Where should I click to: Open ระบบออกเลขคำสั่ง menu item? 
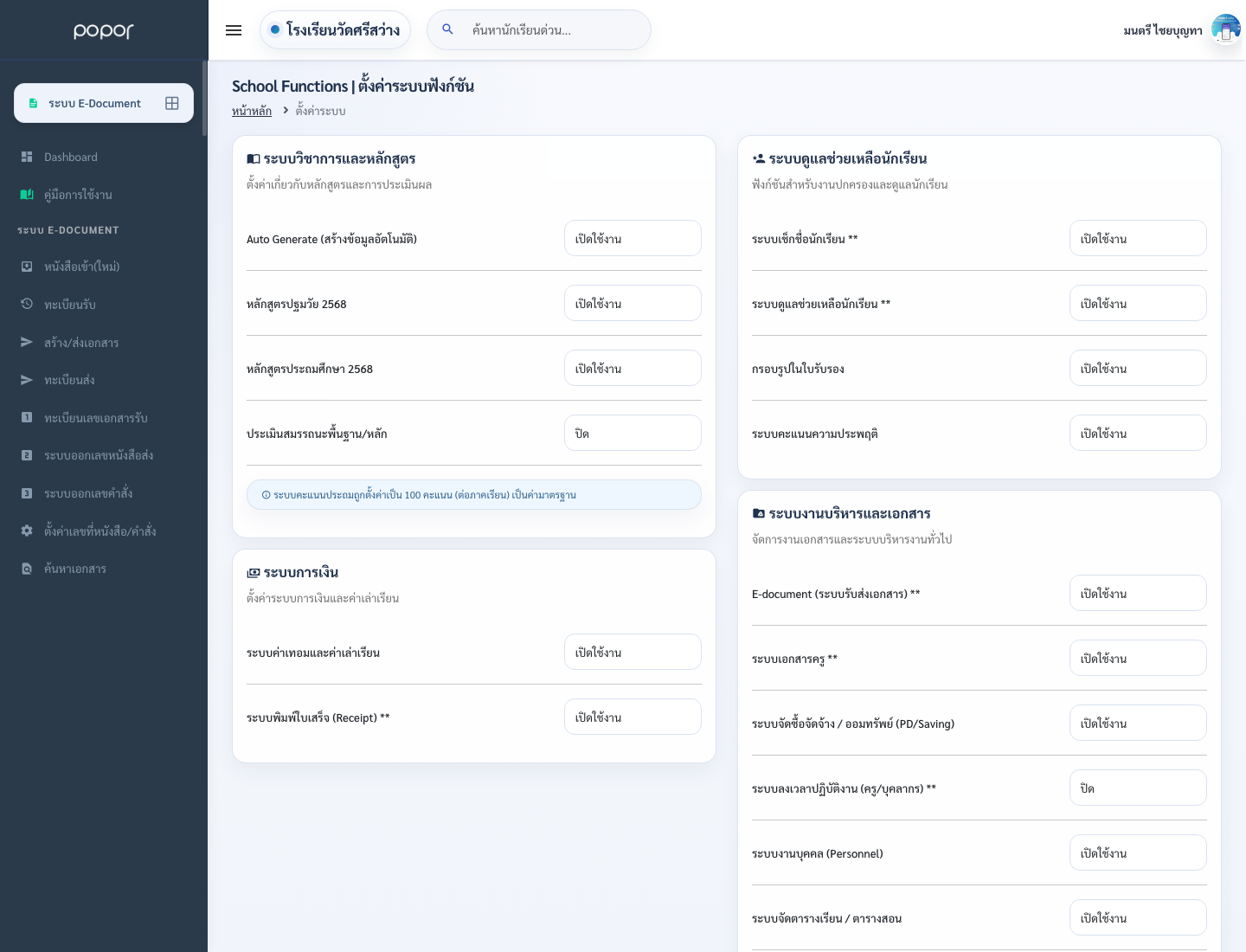pyautogui.click(x=104, y=493)
